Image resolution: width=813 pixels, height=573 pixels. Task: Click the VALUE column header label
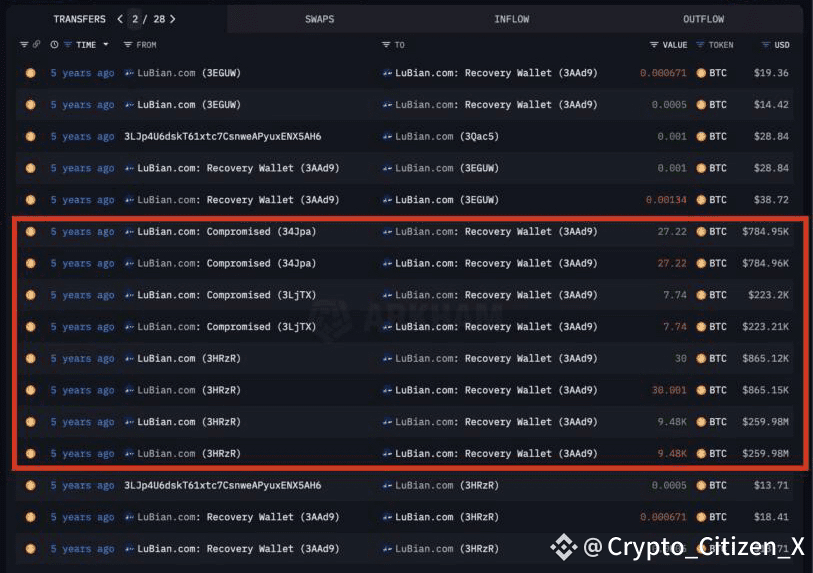675,45
